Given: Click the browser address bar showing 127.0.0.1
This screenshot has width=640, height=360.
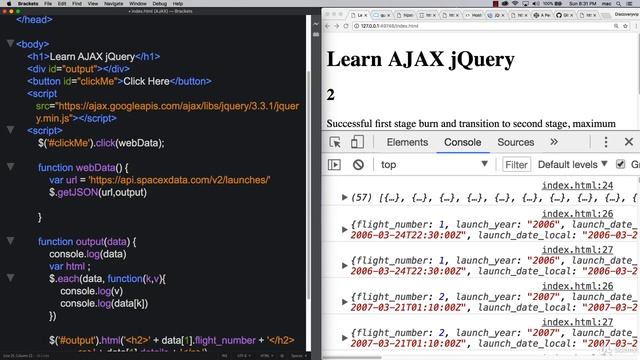Looking at the screenshot, I should (482, 26).
